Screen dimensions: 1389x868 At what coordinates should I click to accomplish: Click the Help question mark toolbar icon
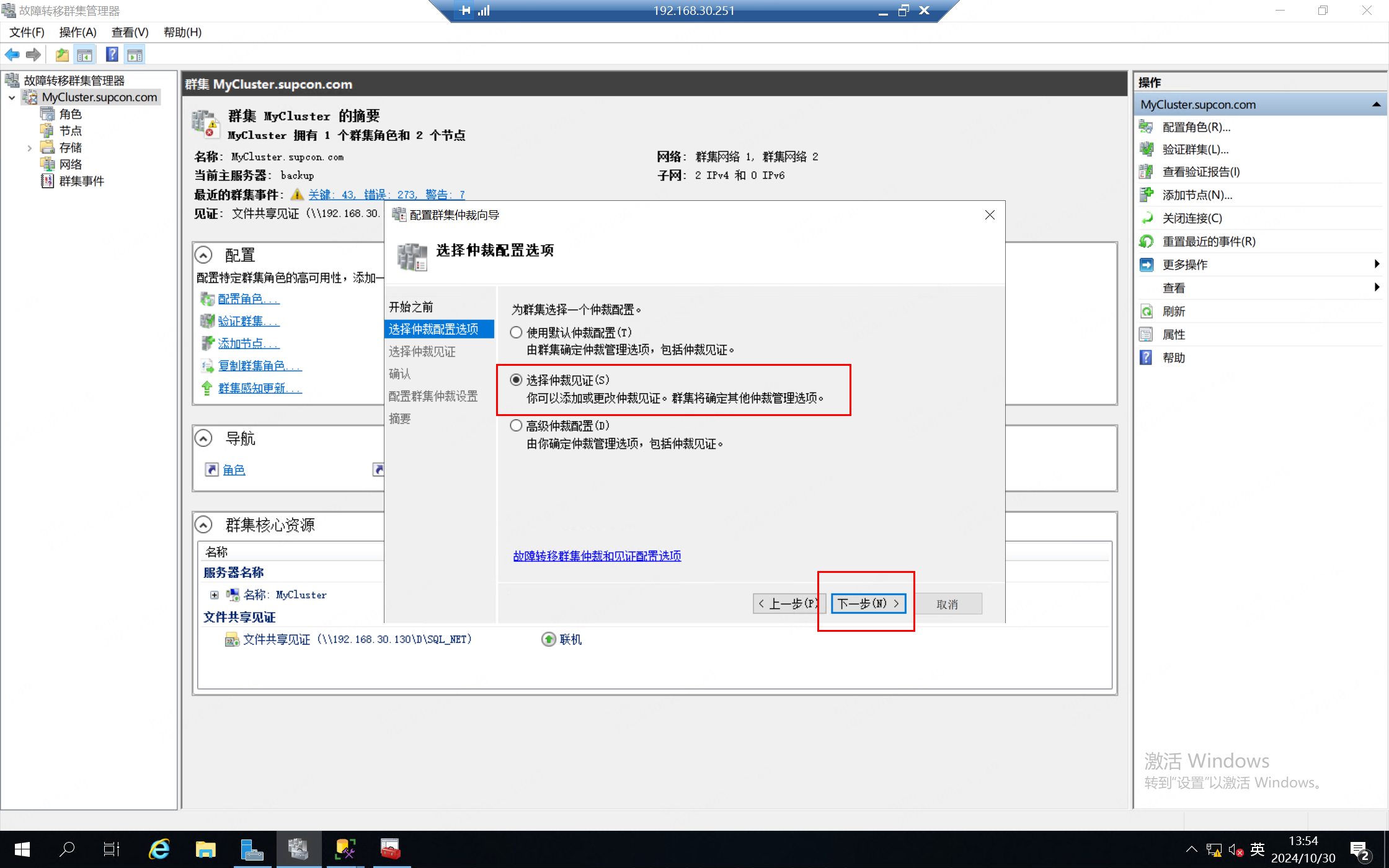pos(112,55)
